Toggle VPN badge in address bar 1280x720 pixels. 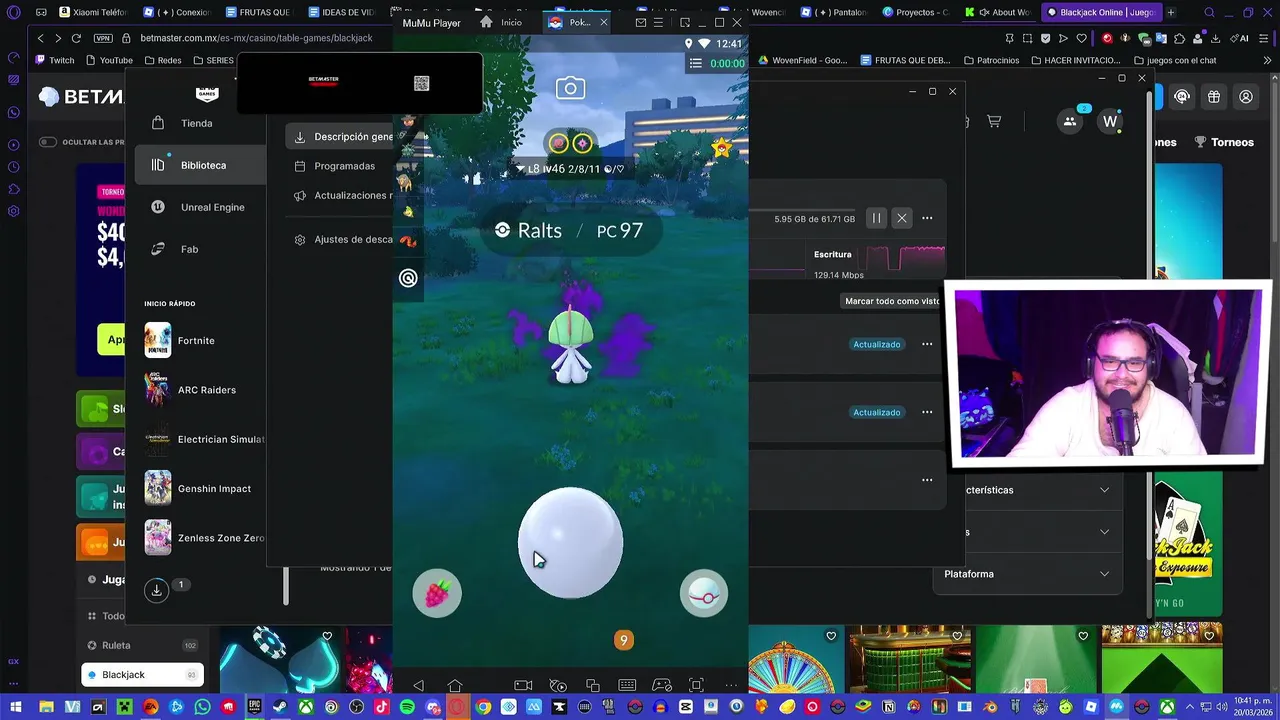[x=102, y=38]
